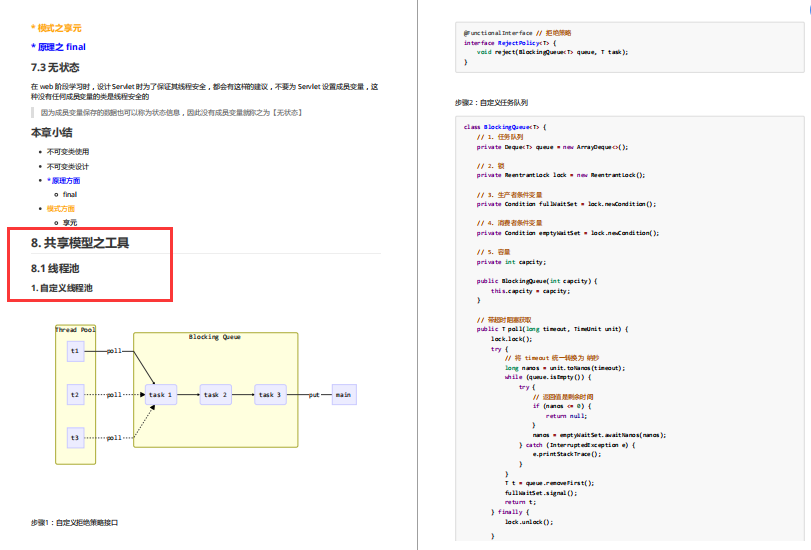811x550 pixels.
Task: Click the 'this.capcity = capcity;' code line
Action: coord(530,291)
